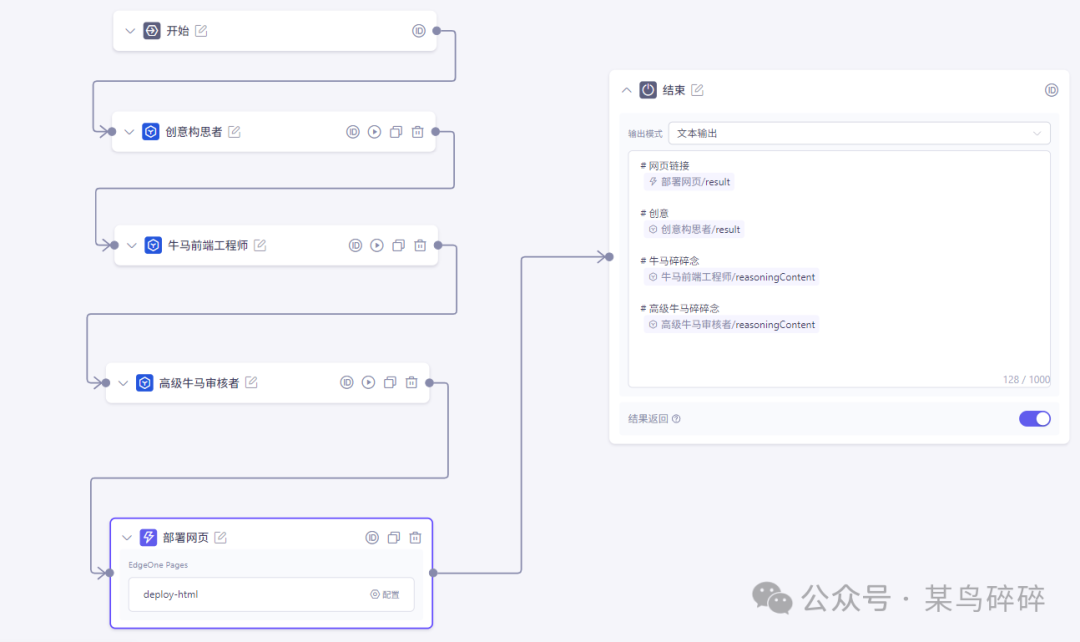Open the 输出模式 dropdown

click(x=858, y=133)
